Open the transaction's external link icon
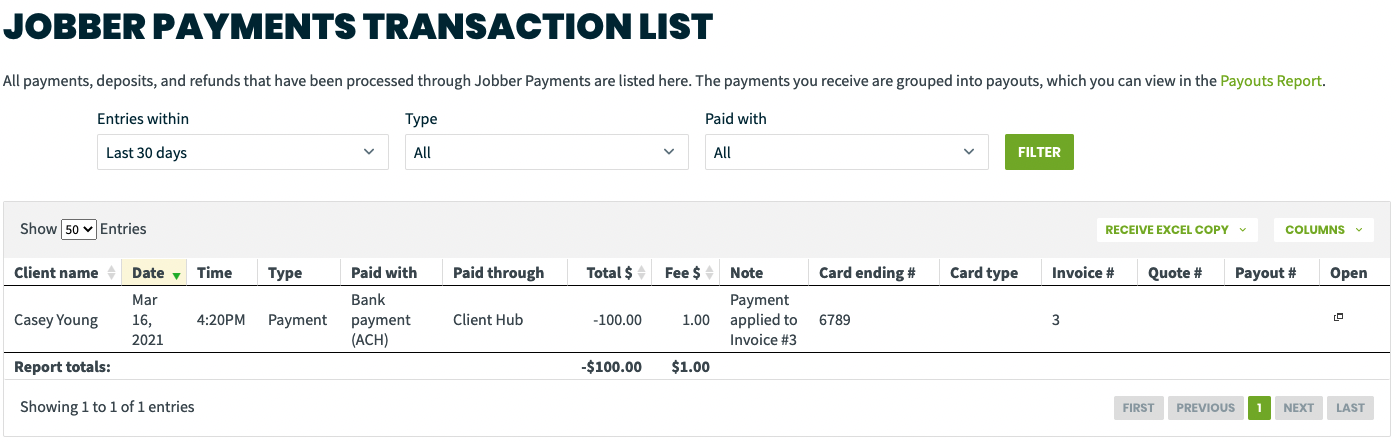1397x442 pixels. point(1338,318)
